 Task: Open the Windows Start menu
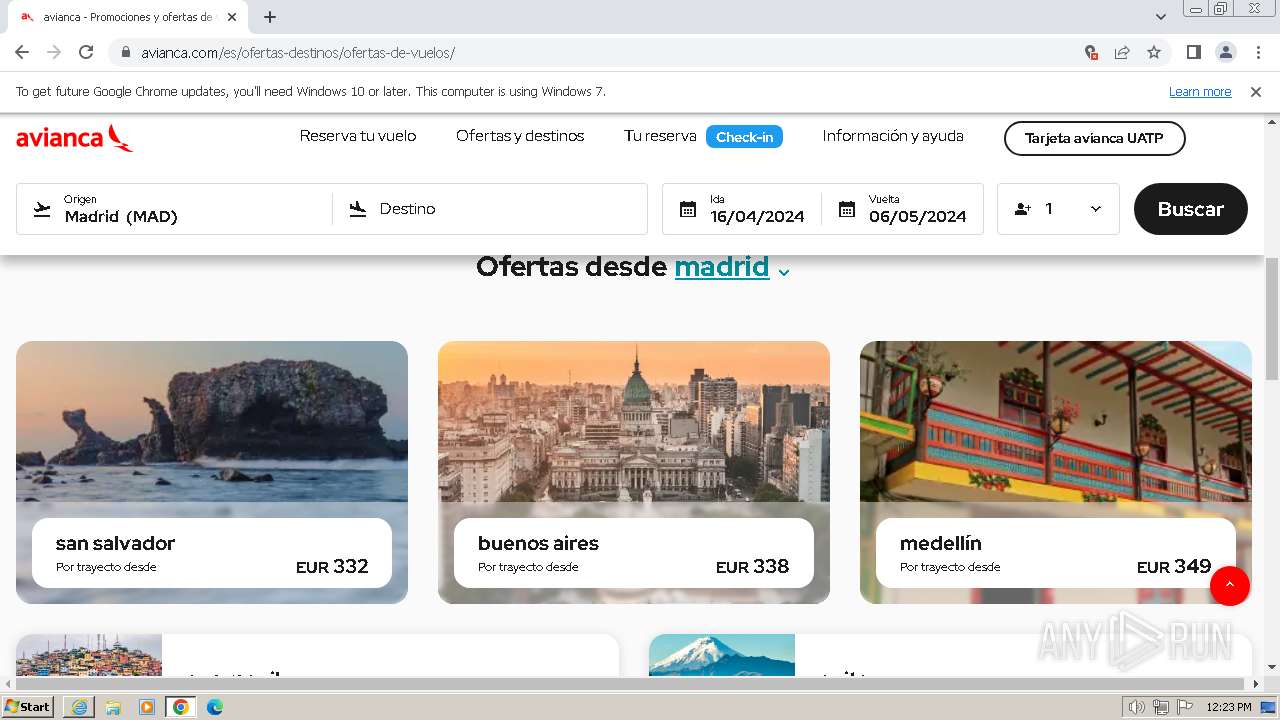27,707
